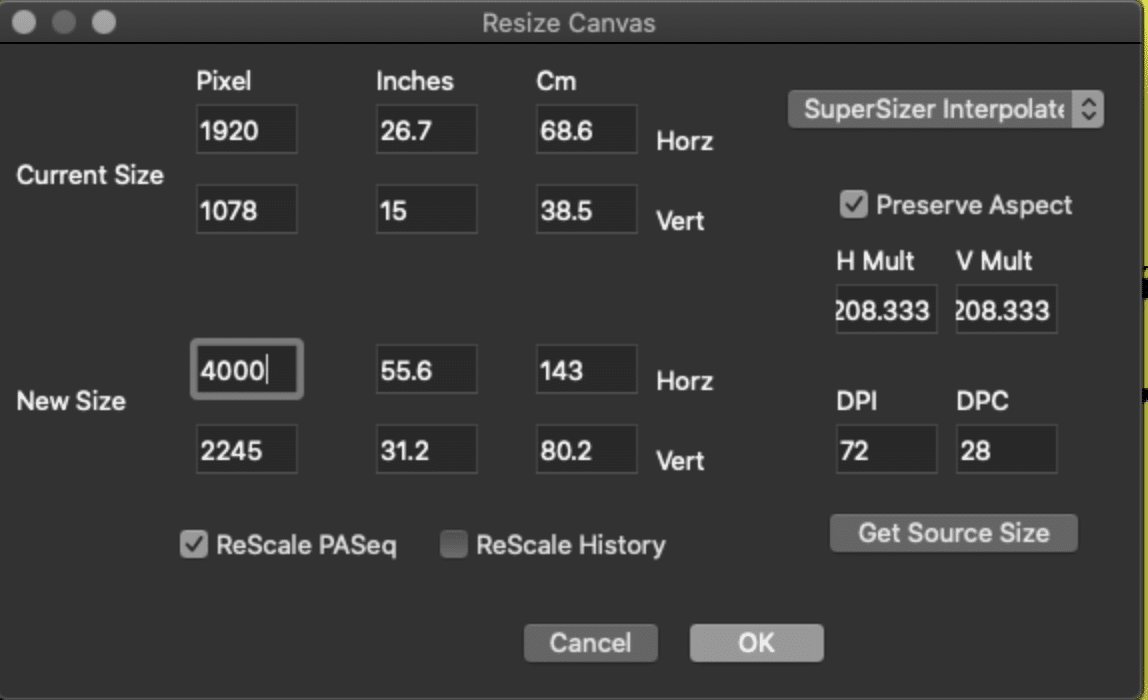The width and height of the screenshot is (1148, 700).
Task: Confirm the resize with OK
Action: 756,643
